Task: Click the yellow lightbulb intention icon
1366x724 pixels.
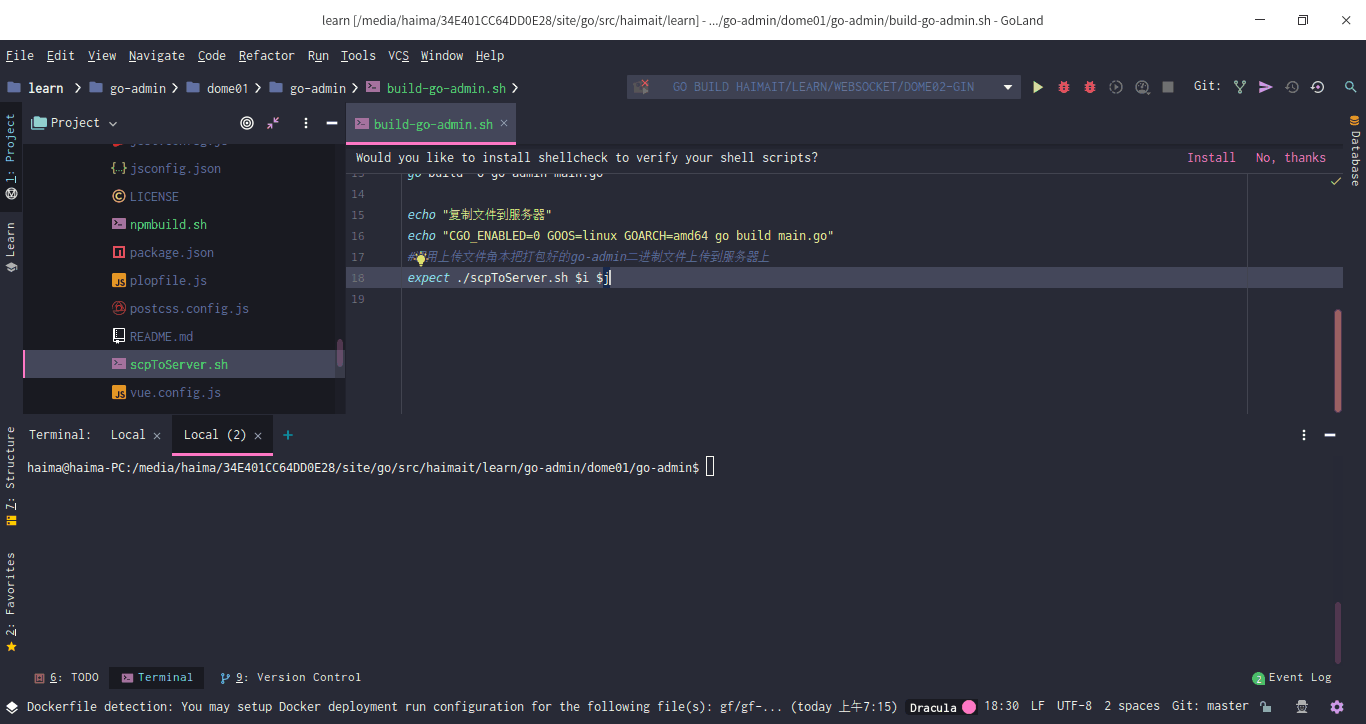Action: (x=421, y=258)
